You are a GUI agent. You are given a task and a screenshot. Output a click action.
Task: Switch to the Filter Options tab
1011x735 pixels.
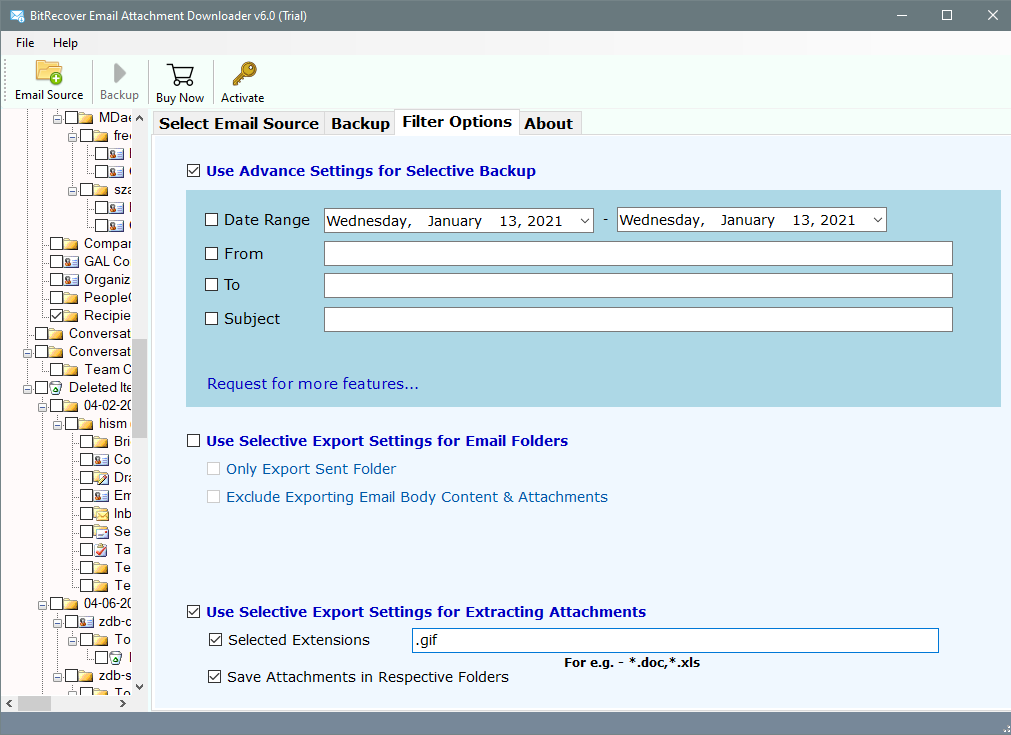tap(456, 122)
